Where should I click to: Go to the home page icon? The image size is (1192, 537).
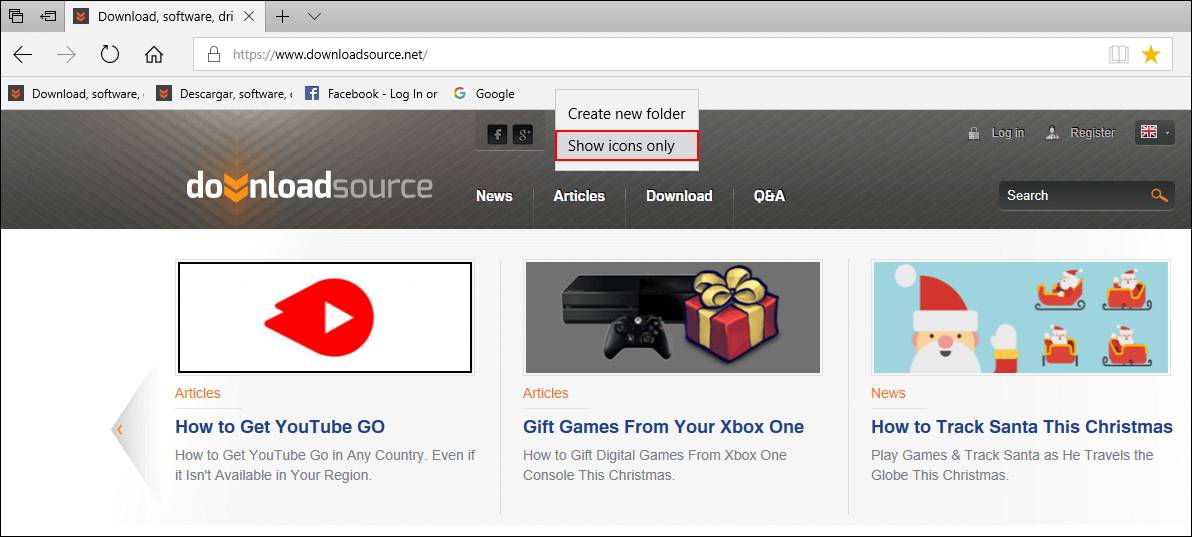(154, 54)
